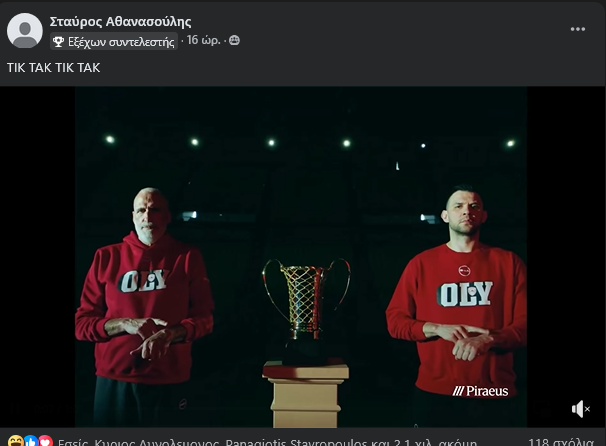Click the OLY logo on right sweatshirt
606x446 pixels.
click(x=465, y=294)
